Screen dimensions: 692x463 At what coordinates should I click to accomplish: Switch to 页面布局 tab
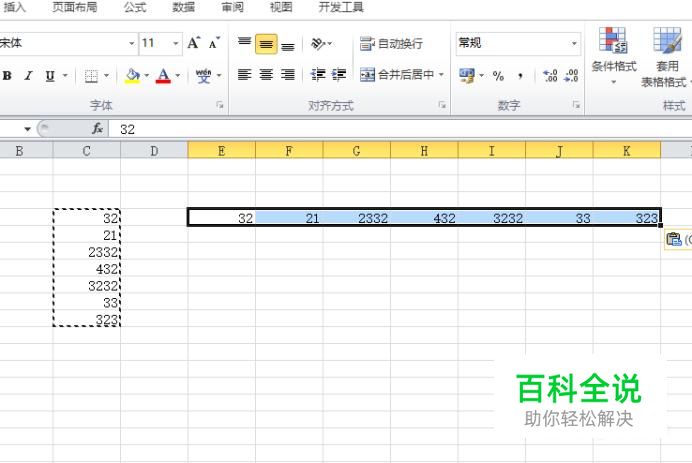point(75,7)
